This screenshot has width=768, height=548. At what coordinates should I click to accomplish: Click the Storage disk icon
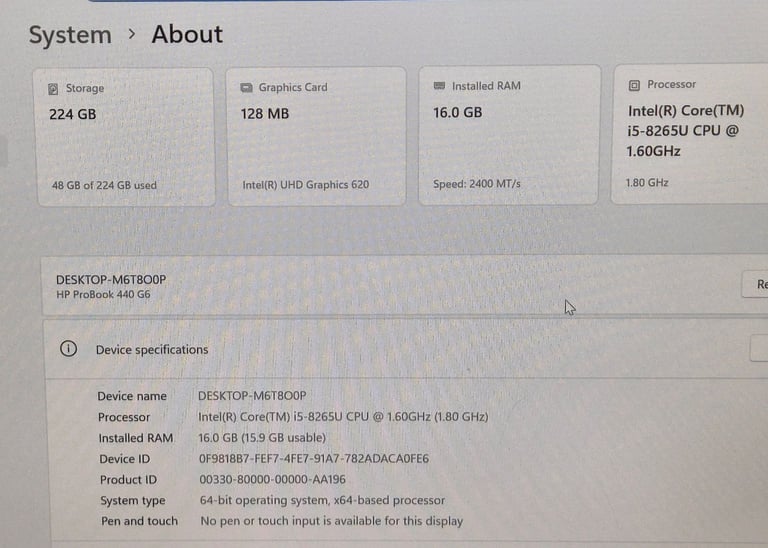coord(53,89)
